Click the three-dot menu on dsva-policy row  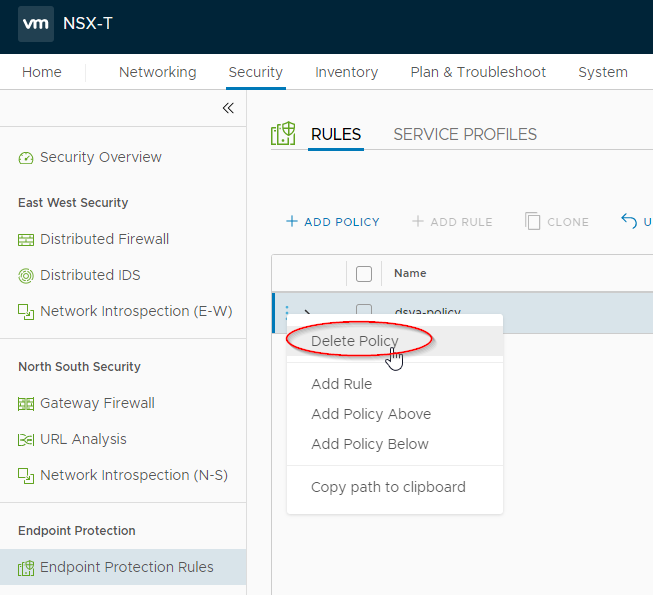tap(287, 312)
